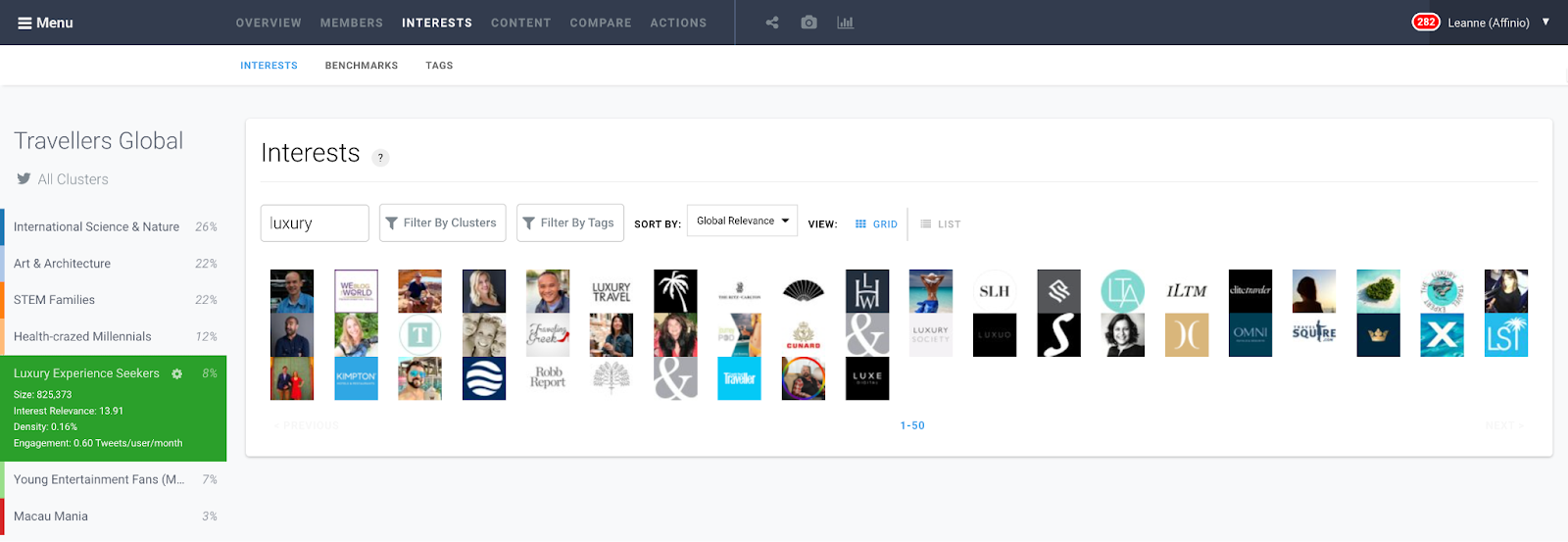The image size is (1568, 542).
Task: Open the Luxury Society thumbnail
Action: [x=931, y=335]
